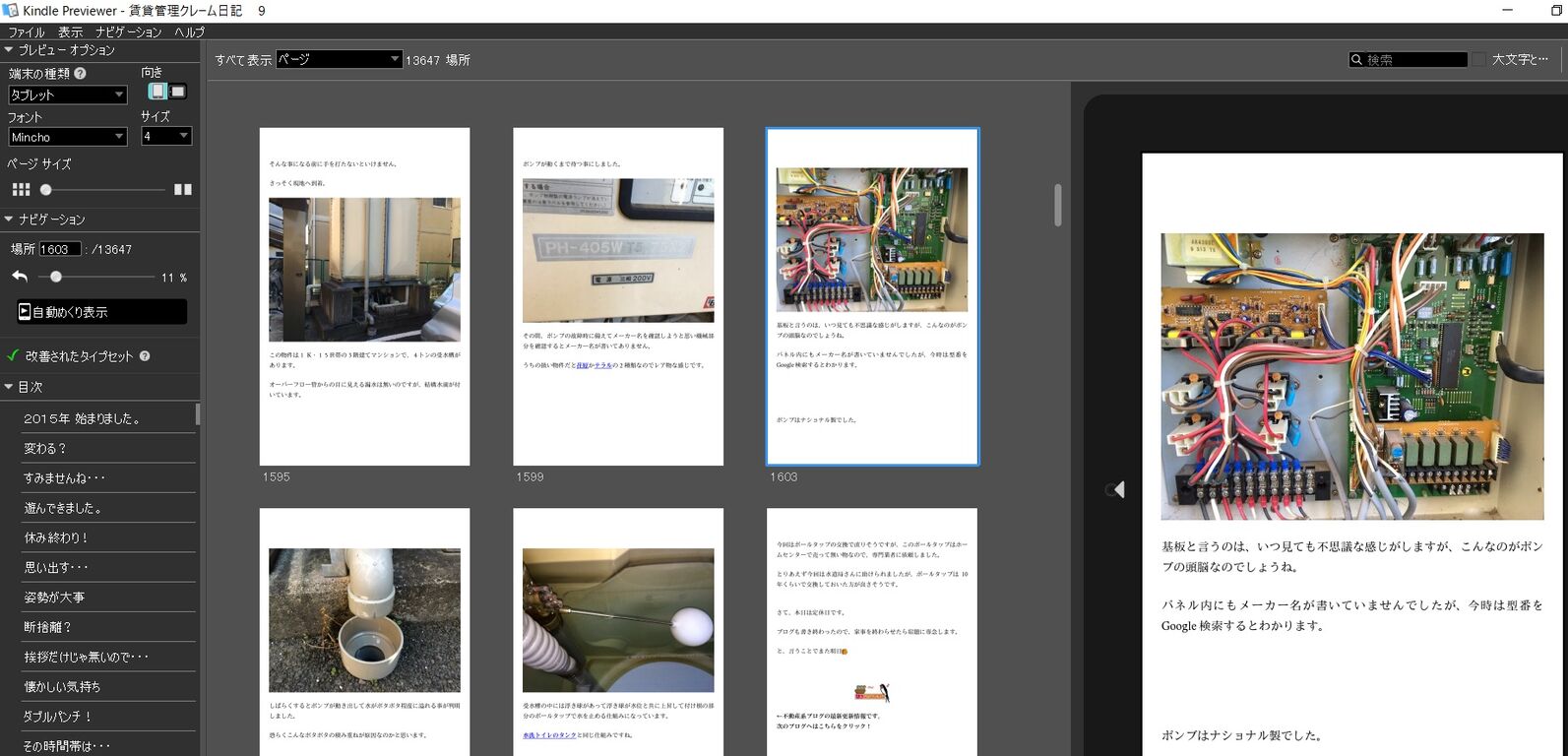
Task: Click the search magnifier icon
Action: point(1356,60)
